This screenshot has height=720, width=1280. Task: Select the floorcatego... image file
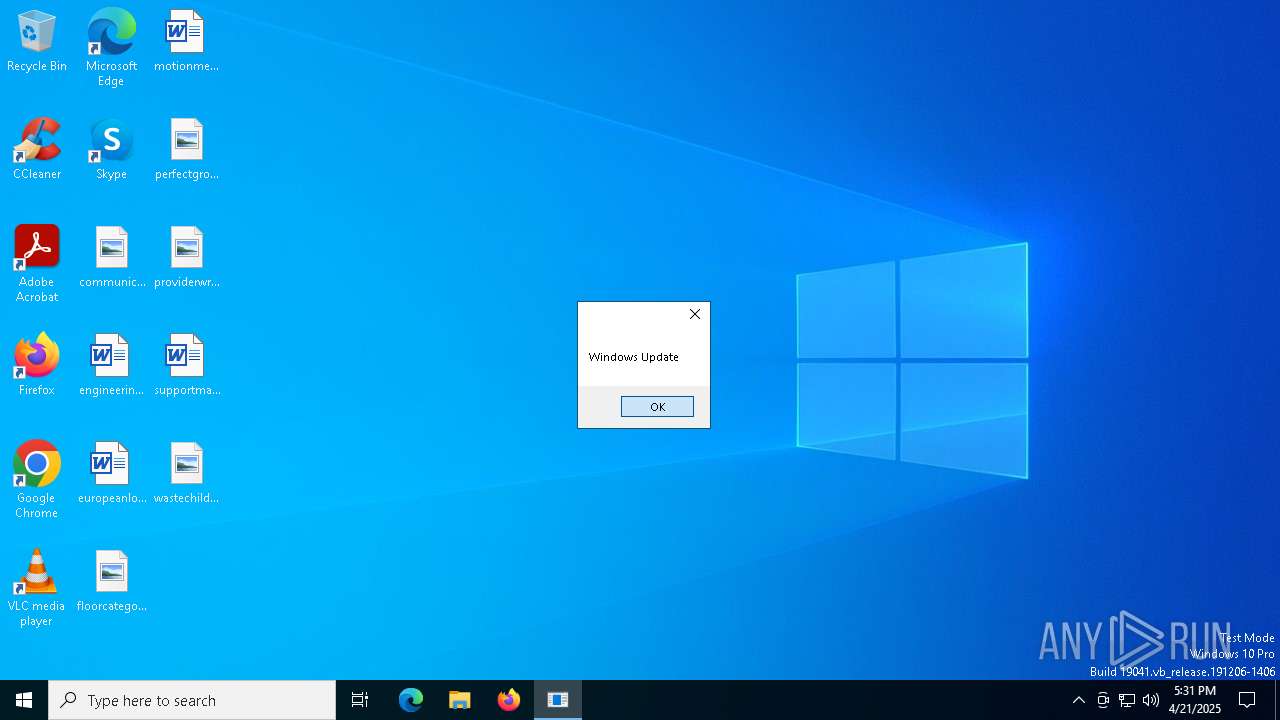tap(111, 581)
